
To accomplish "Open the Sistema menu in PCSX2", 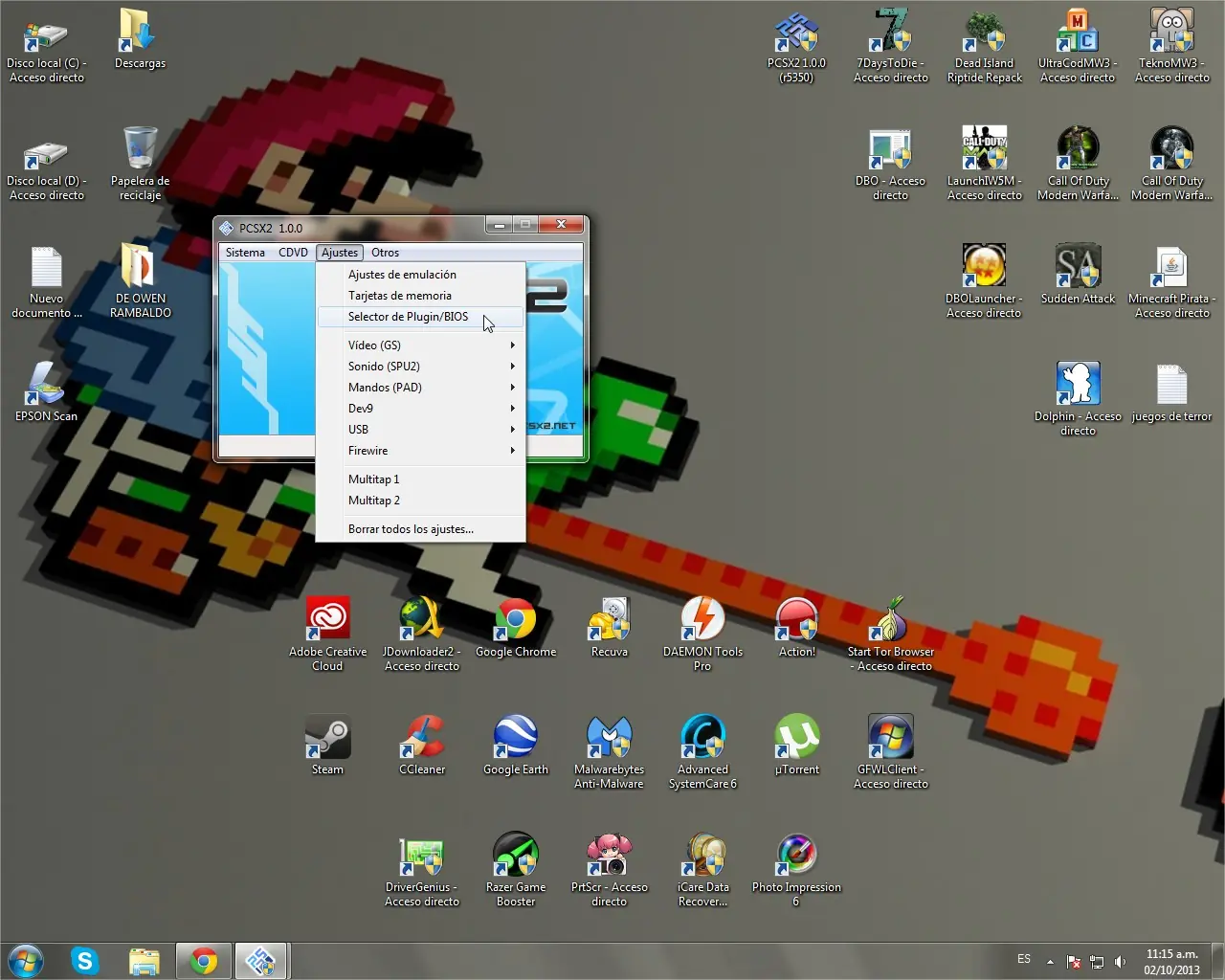I will click(x=245, y=253).
